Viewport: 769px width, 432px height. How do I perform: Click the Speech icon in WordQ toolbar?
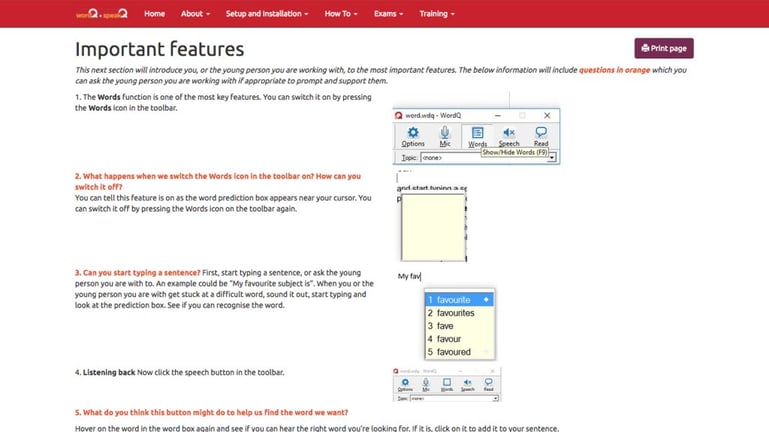pyautogui.click(x=509, y=136)
